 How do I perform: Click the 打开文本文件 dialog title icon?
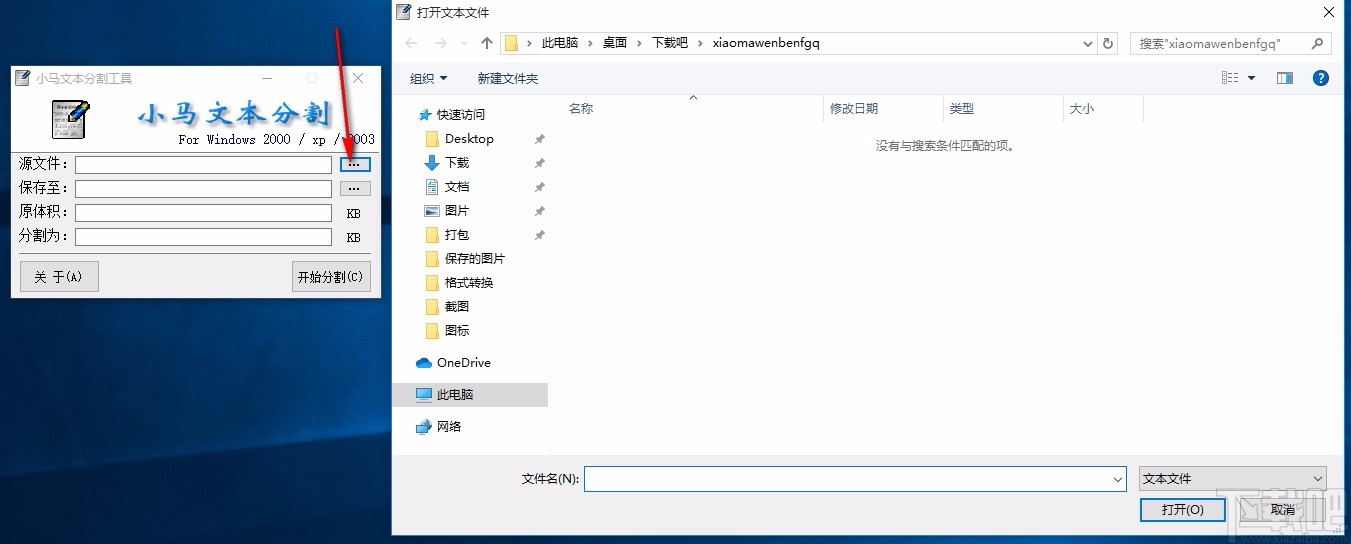pos(403,12)
